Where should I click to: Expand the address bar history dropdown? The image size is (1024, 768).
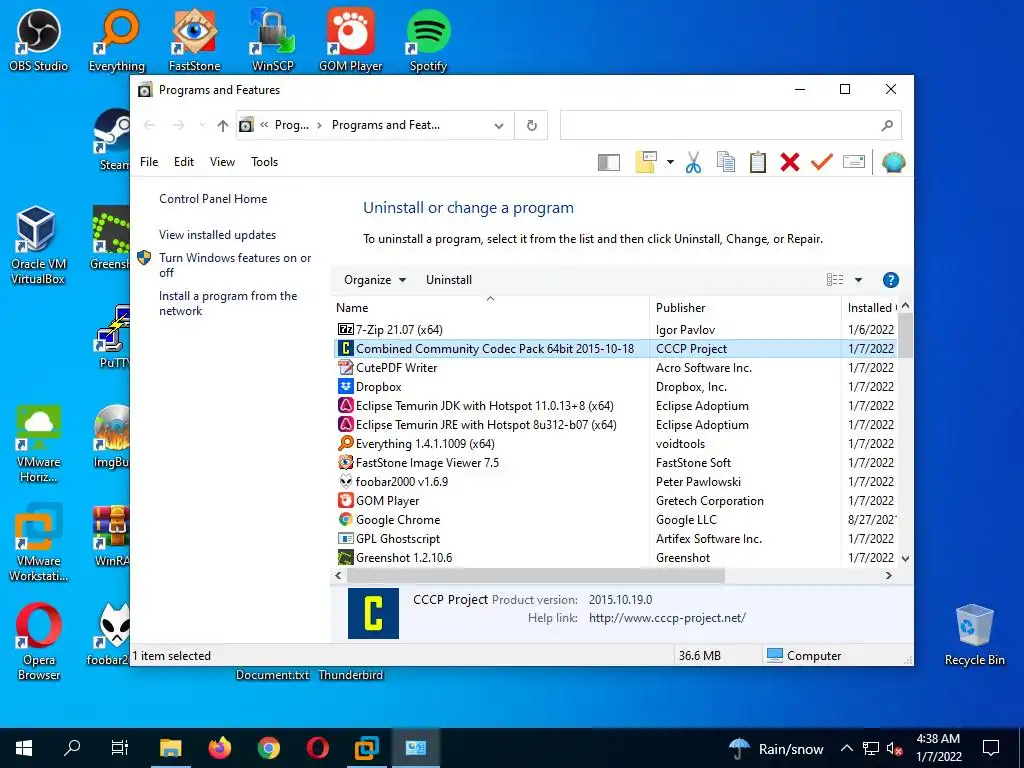(x=499, y=125)
